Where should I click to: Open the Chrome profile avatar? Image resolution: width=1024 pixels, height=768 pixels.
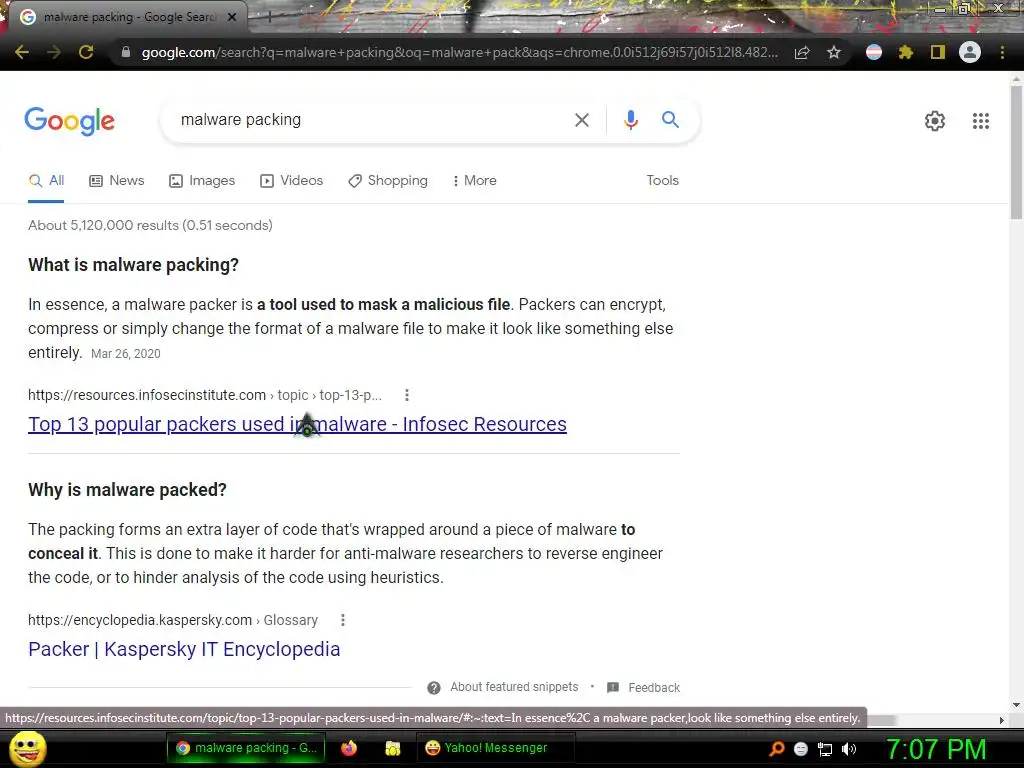coord(970,52)
